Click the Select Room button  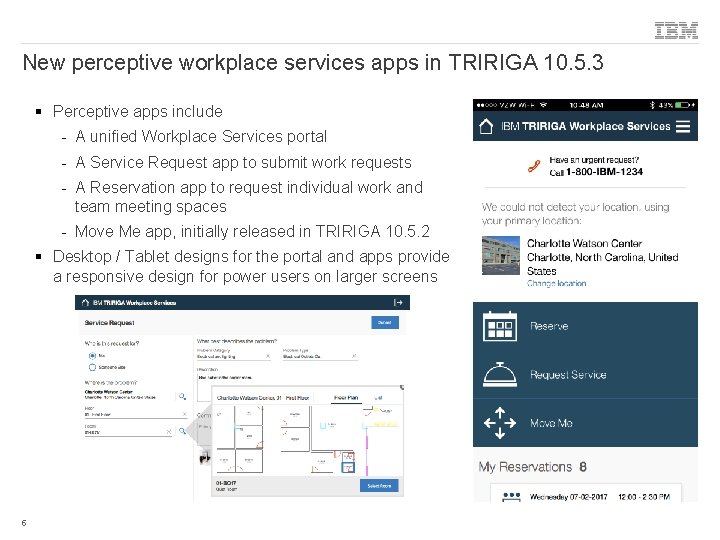[x=379, y=486]
